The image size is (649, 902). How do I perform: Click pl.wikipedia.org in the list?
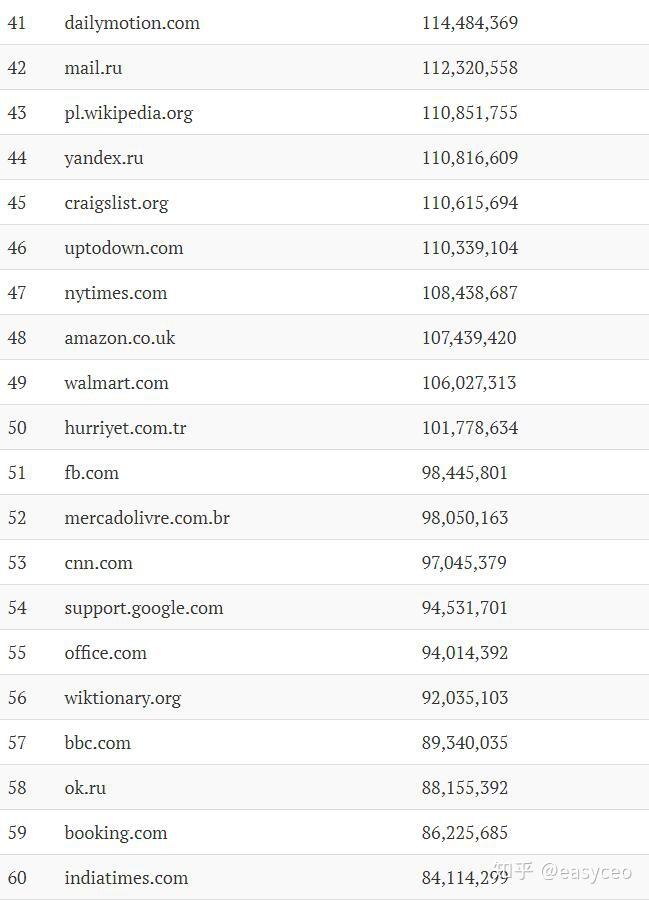pos(128,113)
